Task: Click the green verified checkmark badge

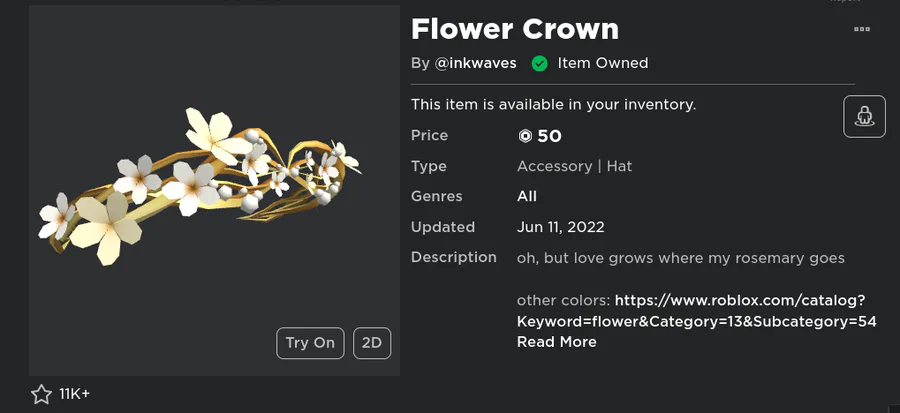Action: click(539, 63)
